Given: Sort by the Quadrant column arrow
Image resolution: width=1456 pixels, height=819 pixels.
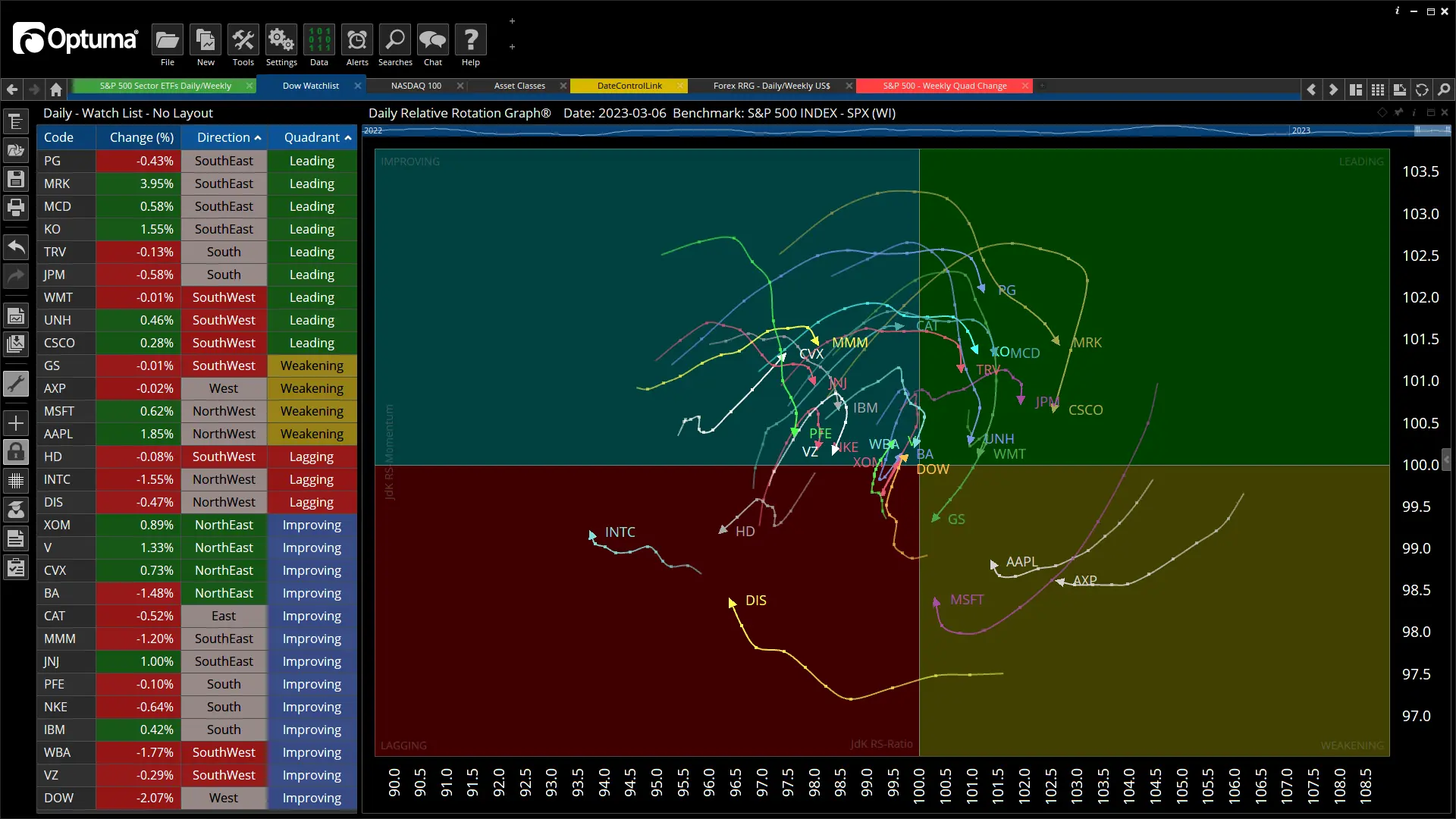Looking at the screenshot, I should pyautogui.click(x=348, y=138).
